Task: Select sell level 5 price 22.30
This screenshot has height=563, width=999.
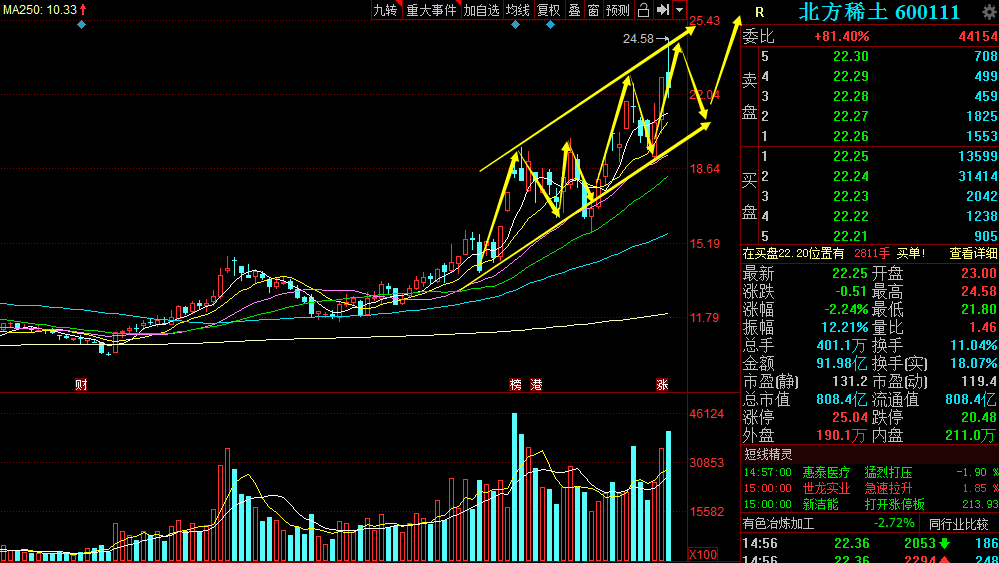Action: pos(851,57)
